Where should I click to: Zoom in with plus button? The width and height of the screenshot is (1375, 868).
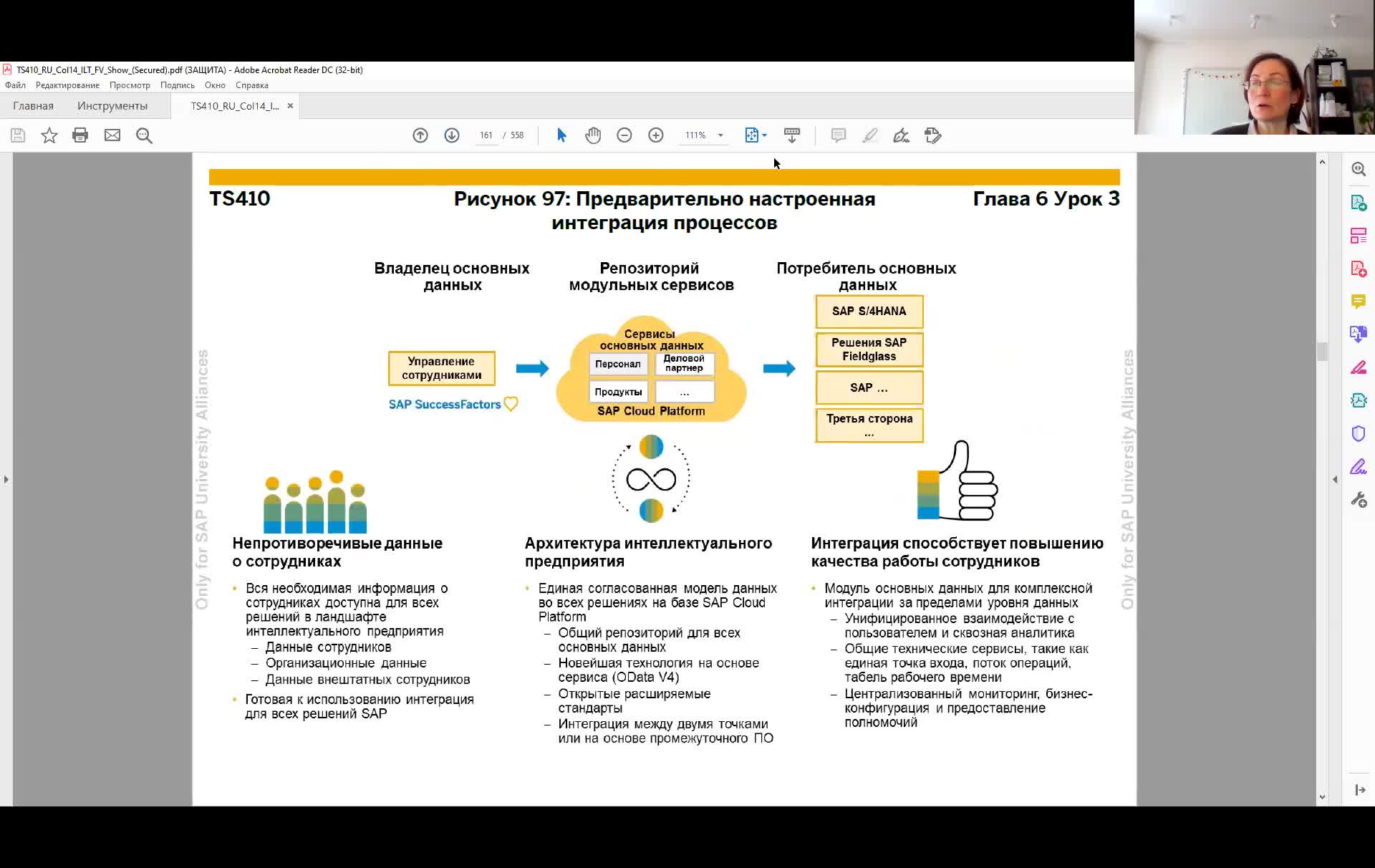656,135
